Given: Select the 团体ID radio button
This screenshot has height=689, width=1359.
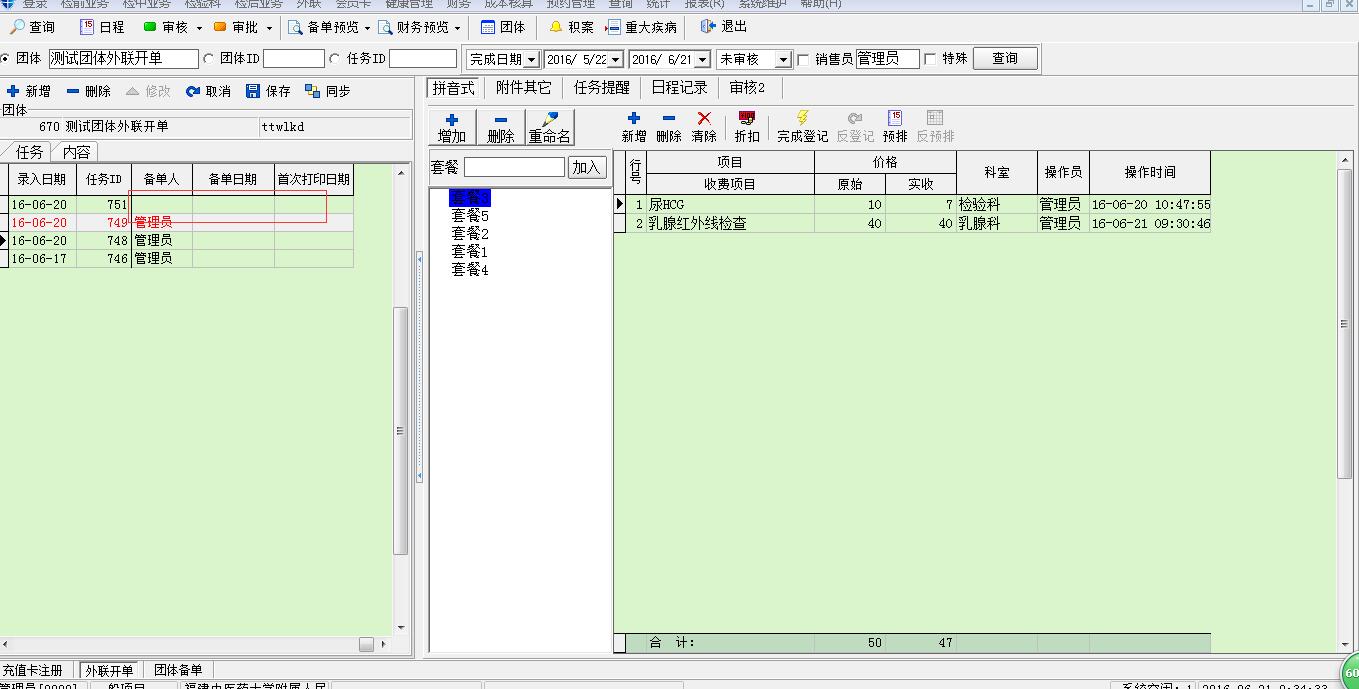Looking at the screenshot, I should point(208,59).
